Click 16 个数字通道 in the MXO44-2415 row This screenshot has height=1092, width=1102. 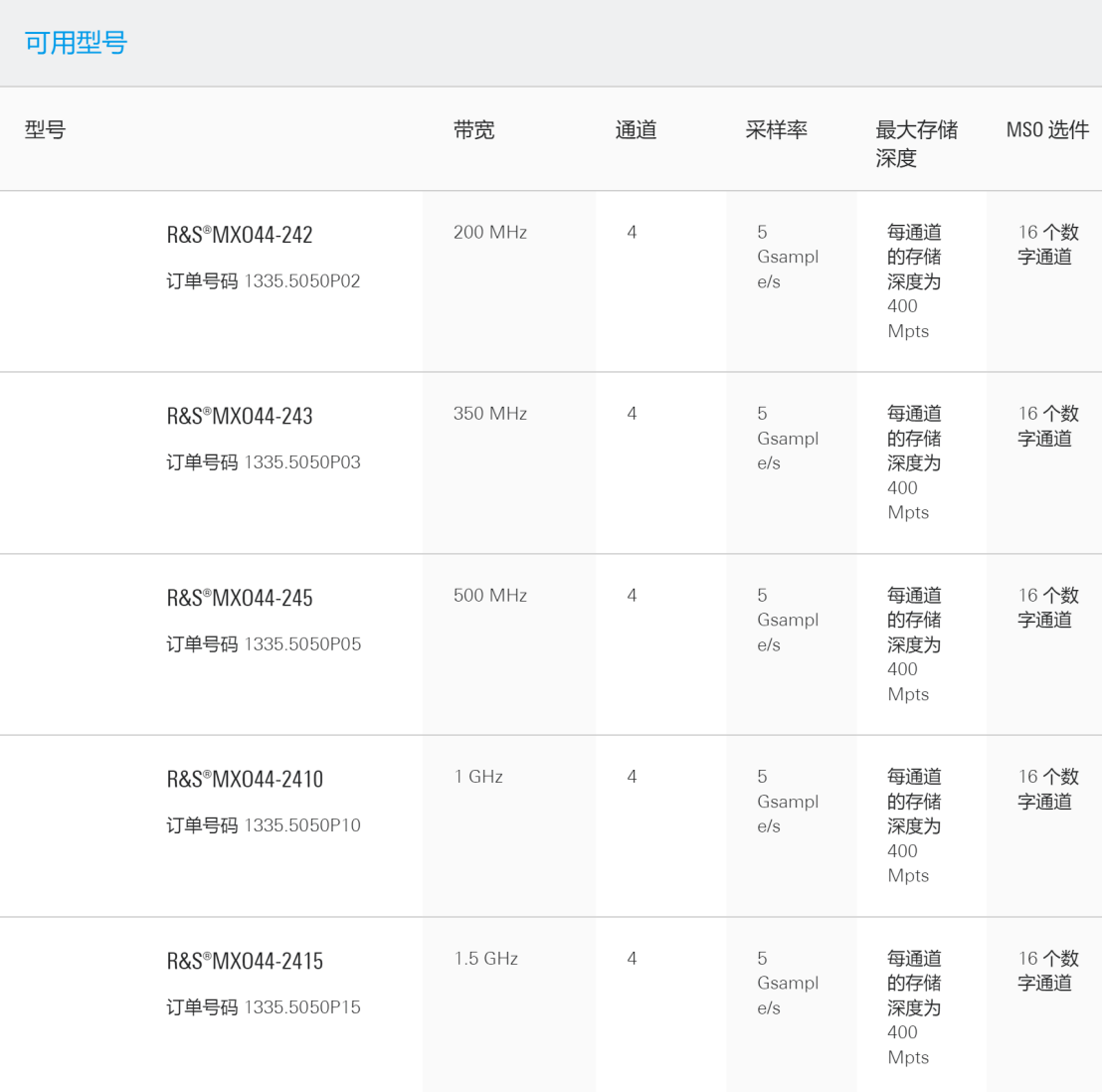pos(1048,971)
